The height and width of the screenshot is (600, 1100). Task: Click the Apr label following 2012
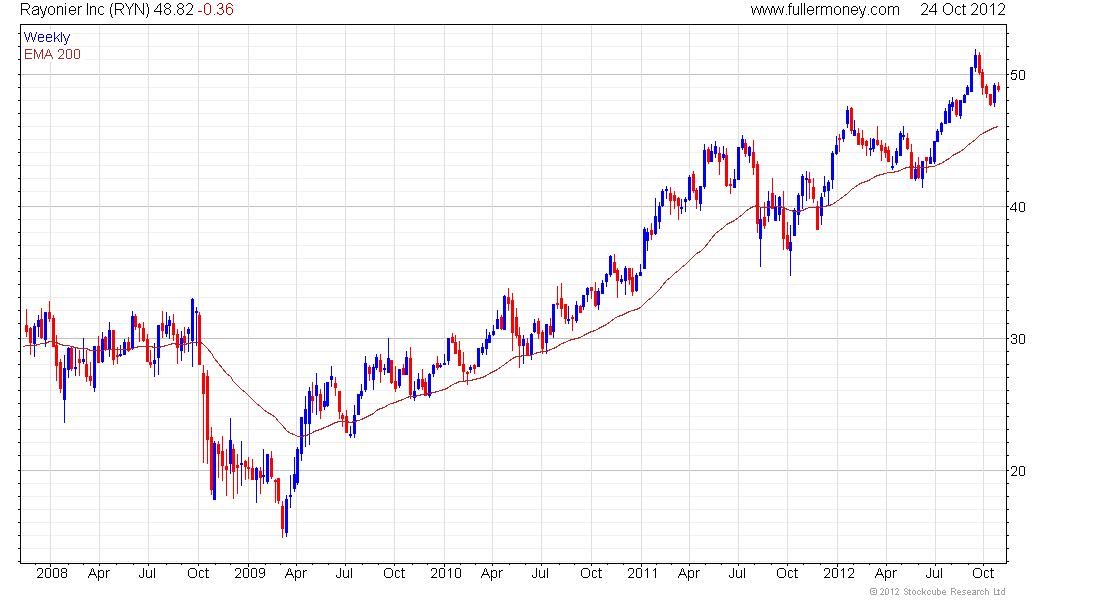[x=886, y=573]
